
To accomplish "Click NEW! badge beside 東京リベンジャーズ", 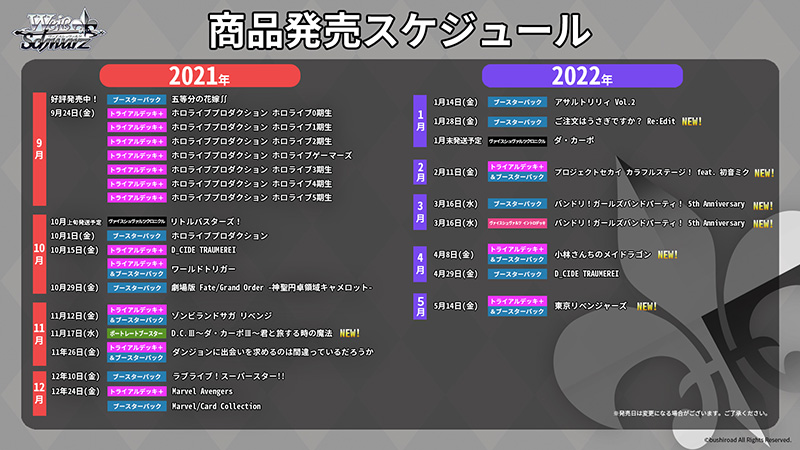I will (x=646, y=307).
